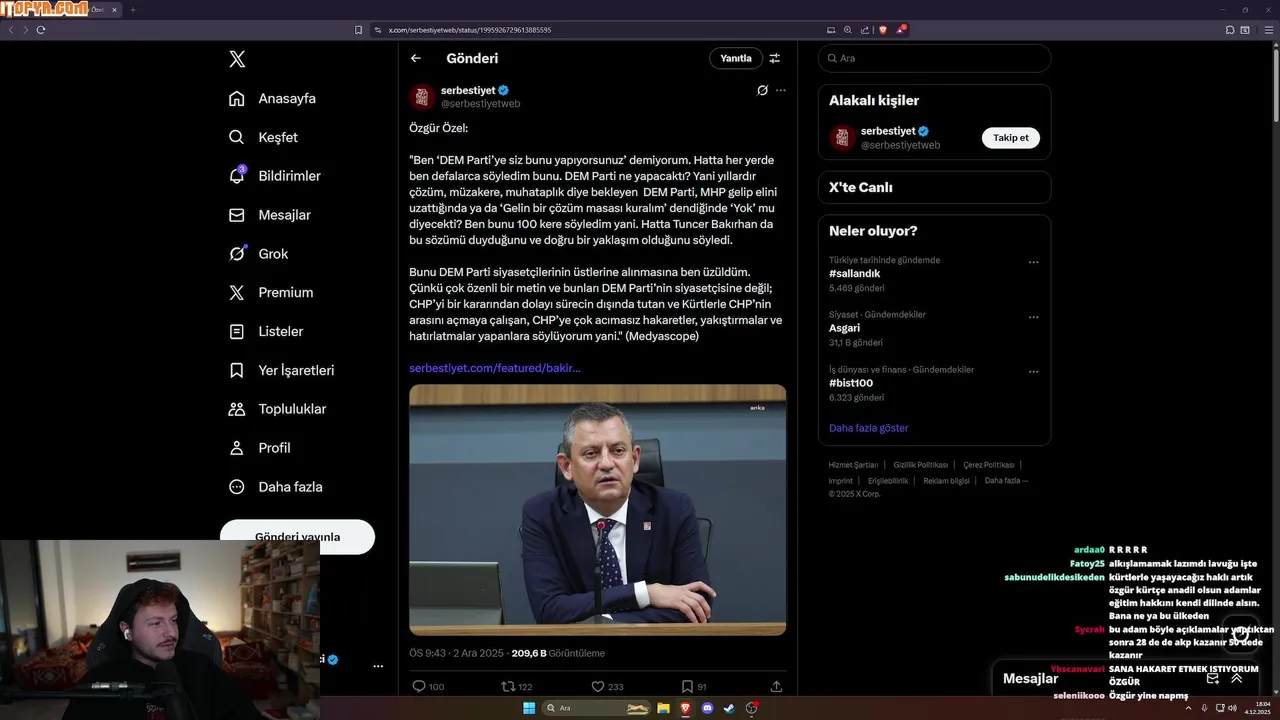Viewport: 1280px width, 720px height.
Task: Reply to post via comment icon
Action: [420, 686]
